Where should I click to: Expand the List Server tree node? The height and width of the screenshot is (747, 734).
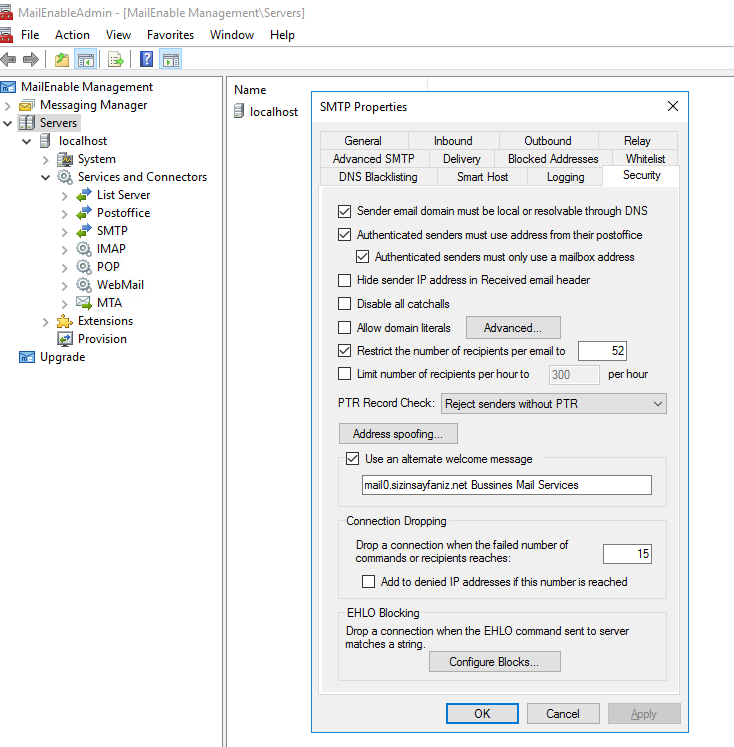click(x=65, y=196)
